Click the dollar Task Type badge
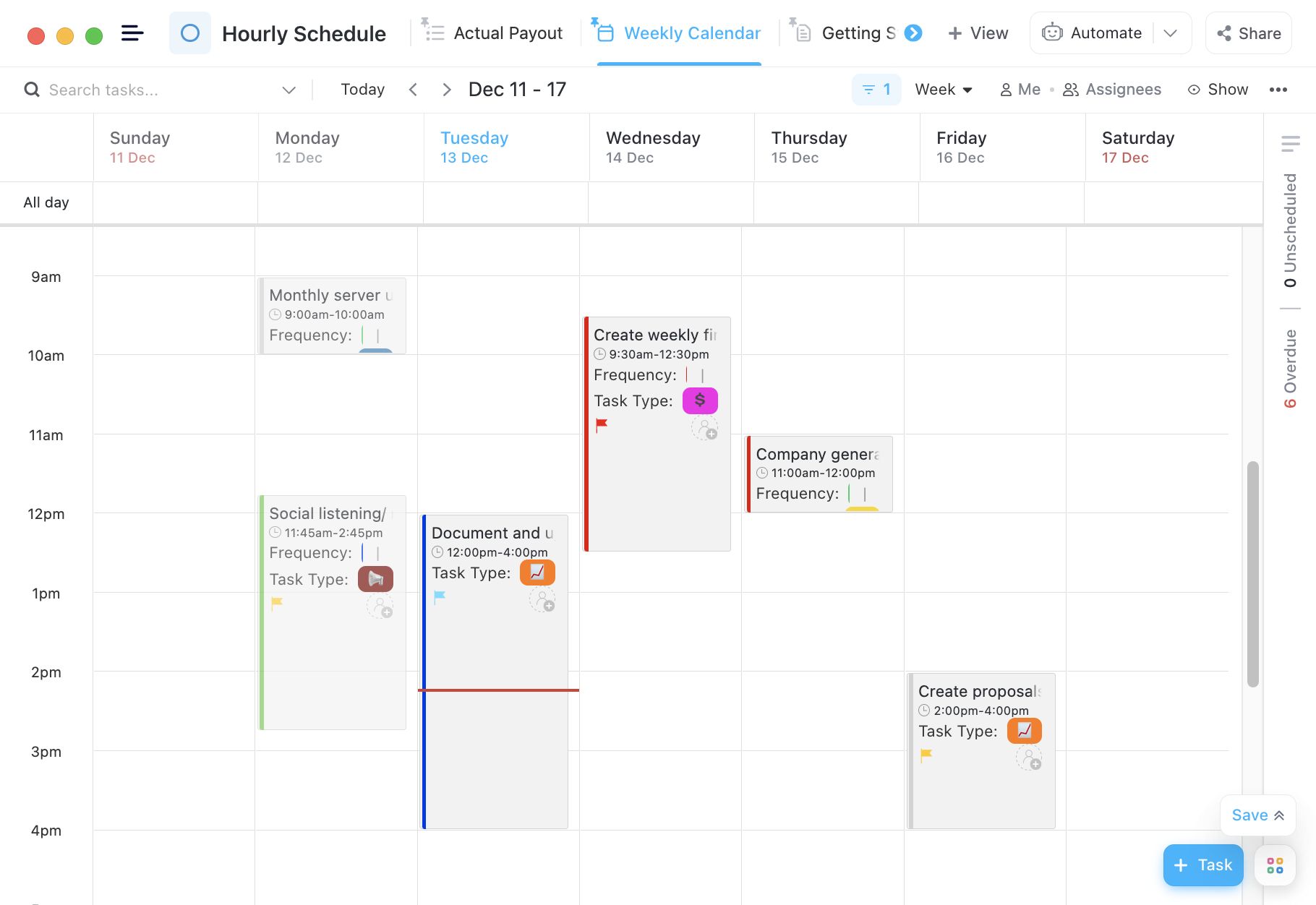This screenshot has height=905, width=1316. 699,400
